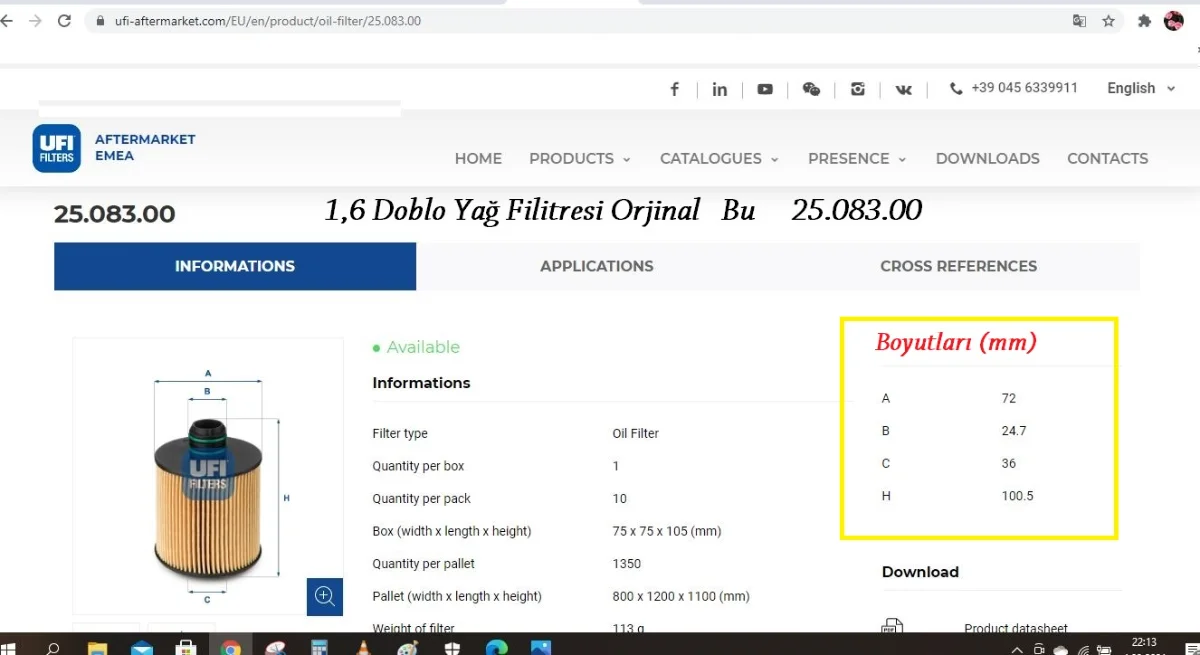Go forward in Chrome browser

35,20
